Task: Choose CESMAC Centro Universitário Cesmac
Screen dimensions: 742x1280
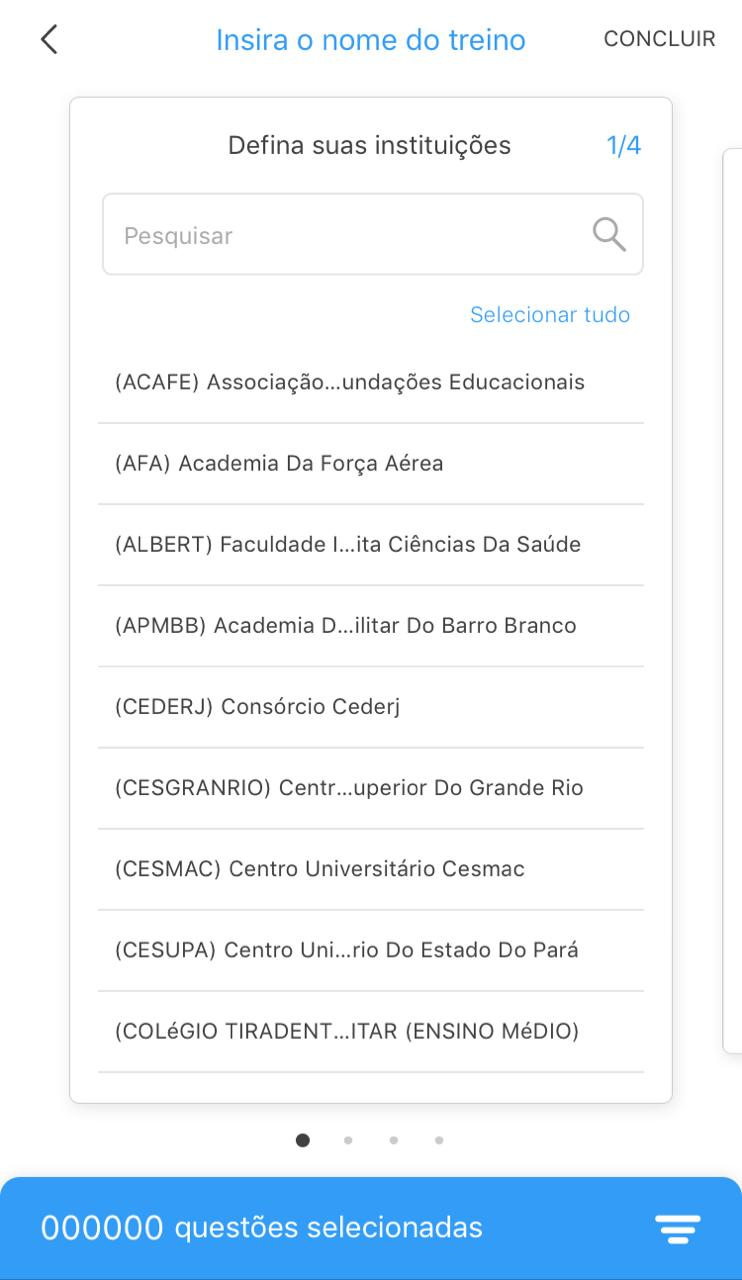Action: tap(320, 868)
